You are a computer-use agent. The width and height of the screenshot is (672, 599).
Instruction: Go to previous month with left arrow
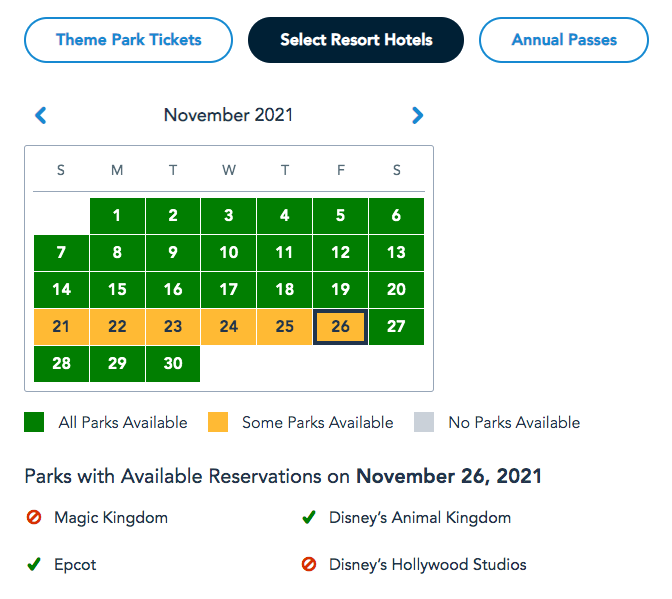[40, 116]
